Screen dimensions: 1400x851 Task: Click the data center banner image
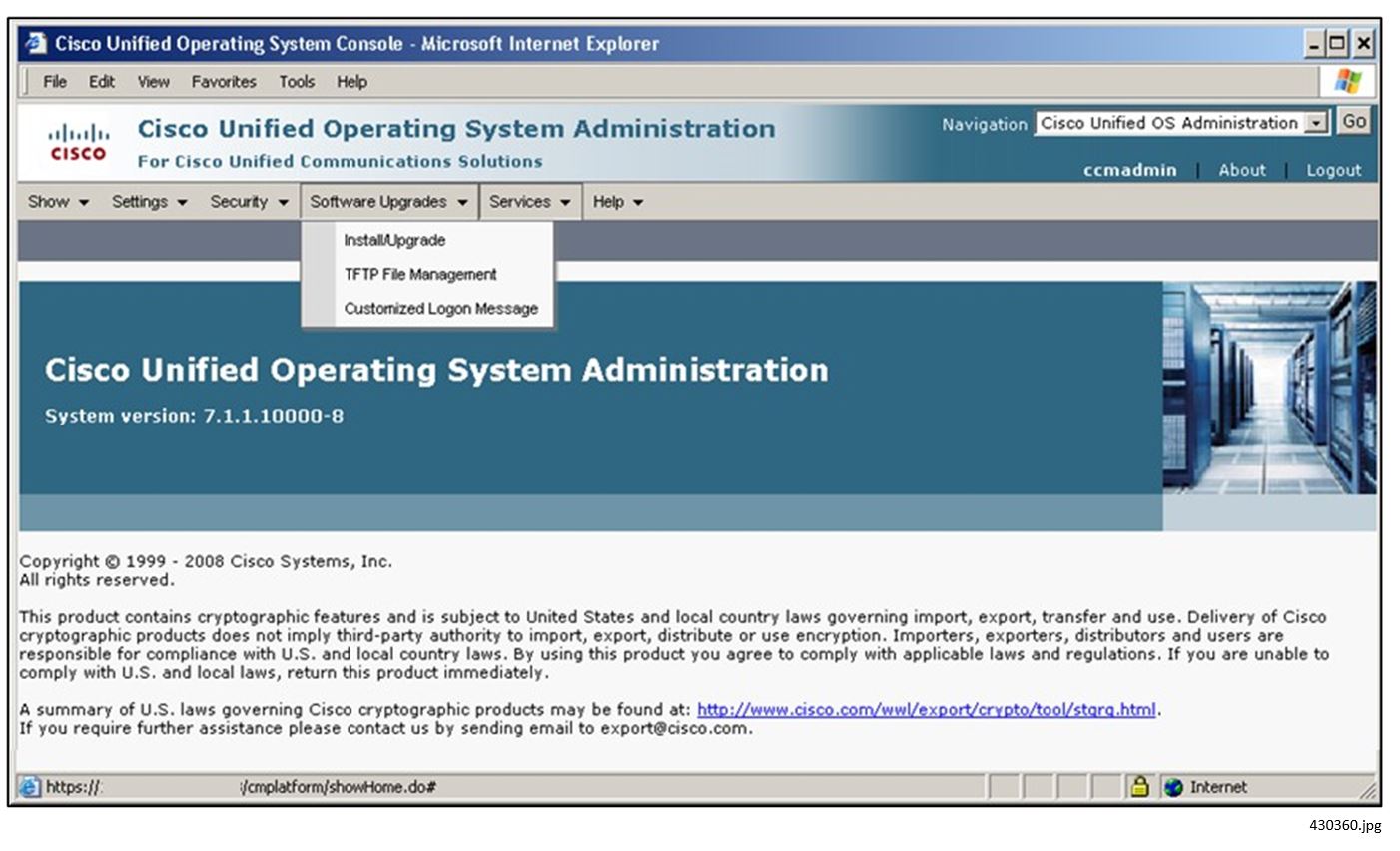(x=1269, y=388)
